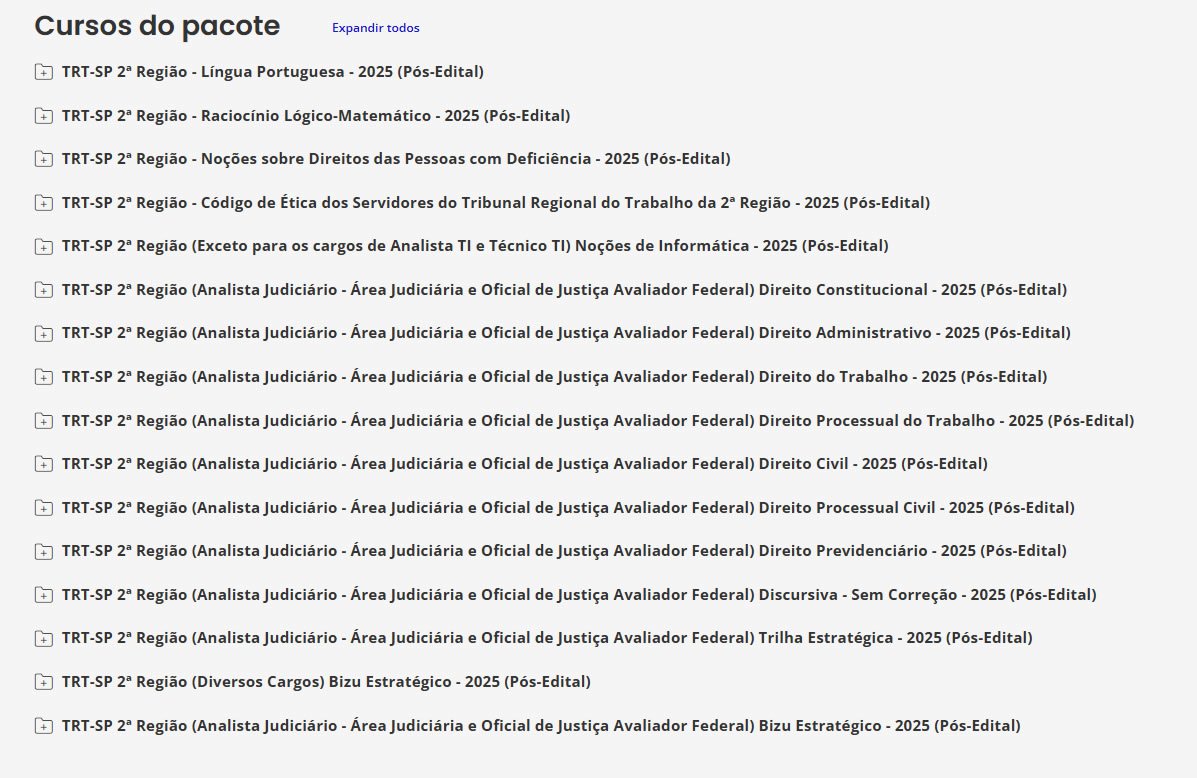
Task: Click the Língua Portuguesa course title text
Action: (272, 72)
